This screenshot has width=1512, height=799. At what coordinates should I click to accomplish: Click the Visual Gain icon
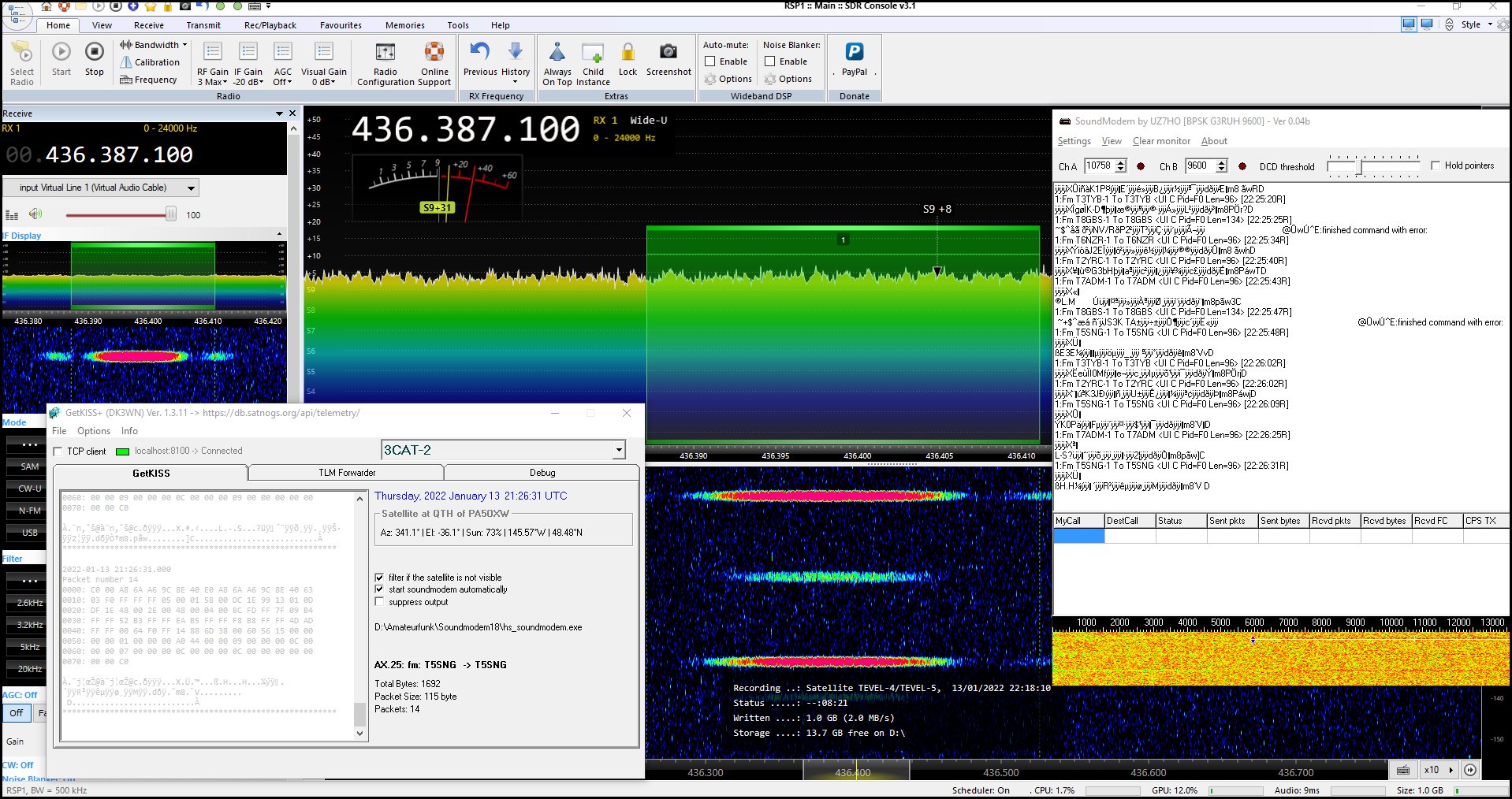pos(324,52)
